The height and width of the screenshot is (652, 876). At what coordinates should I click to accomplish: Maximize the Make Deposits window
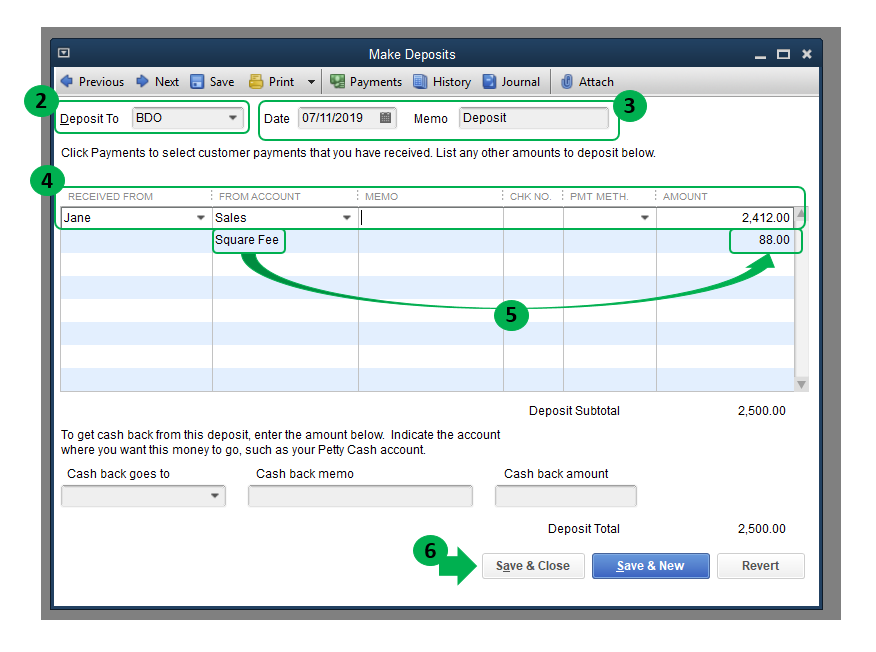click(783, 54)
